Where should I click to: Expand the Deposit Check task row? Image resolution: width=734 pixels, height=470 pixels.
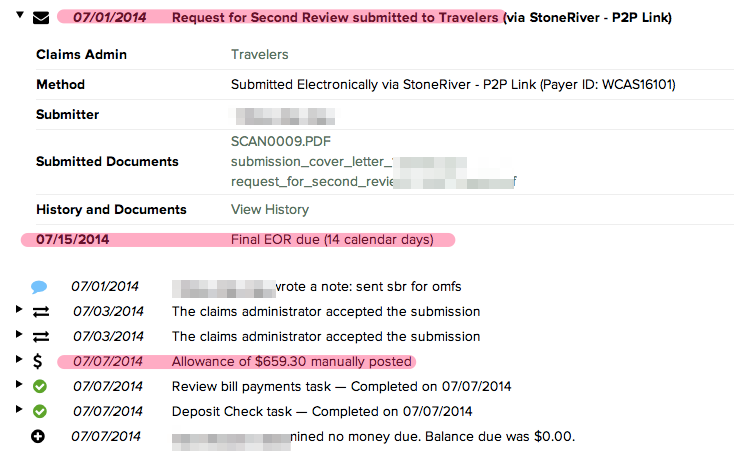[x=19, y=409]
